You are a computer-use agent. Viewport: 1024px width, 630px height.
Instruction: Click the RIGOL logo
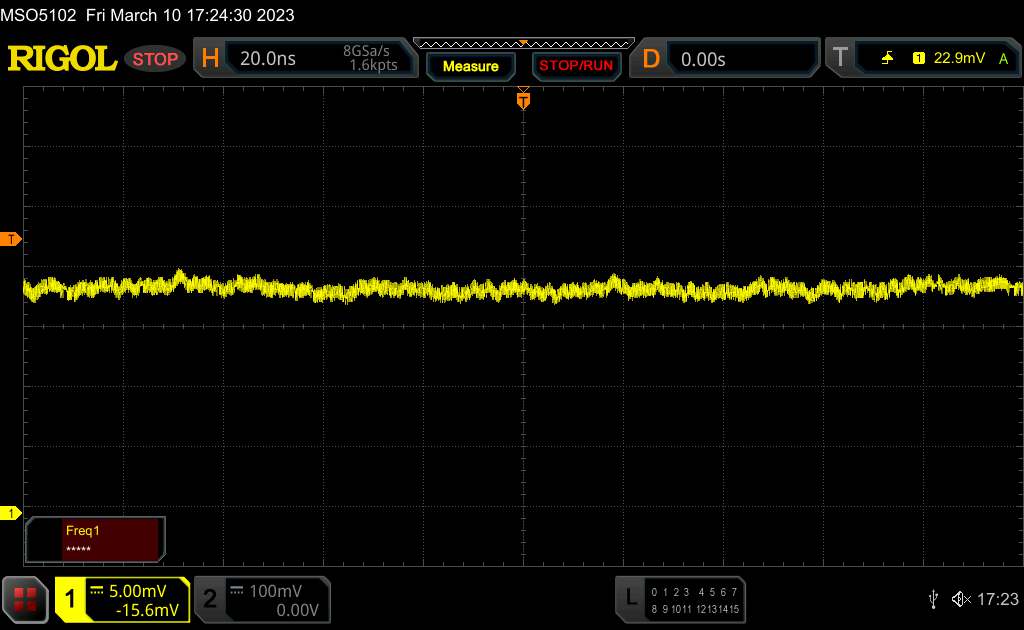coord(62,59)
